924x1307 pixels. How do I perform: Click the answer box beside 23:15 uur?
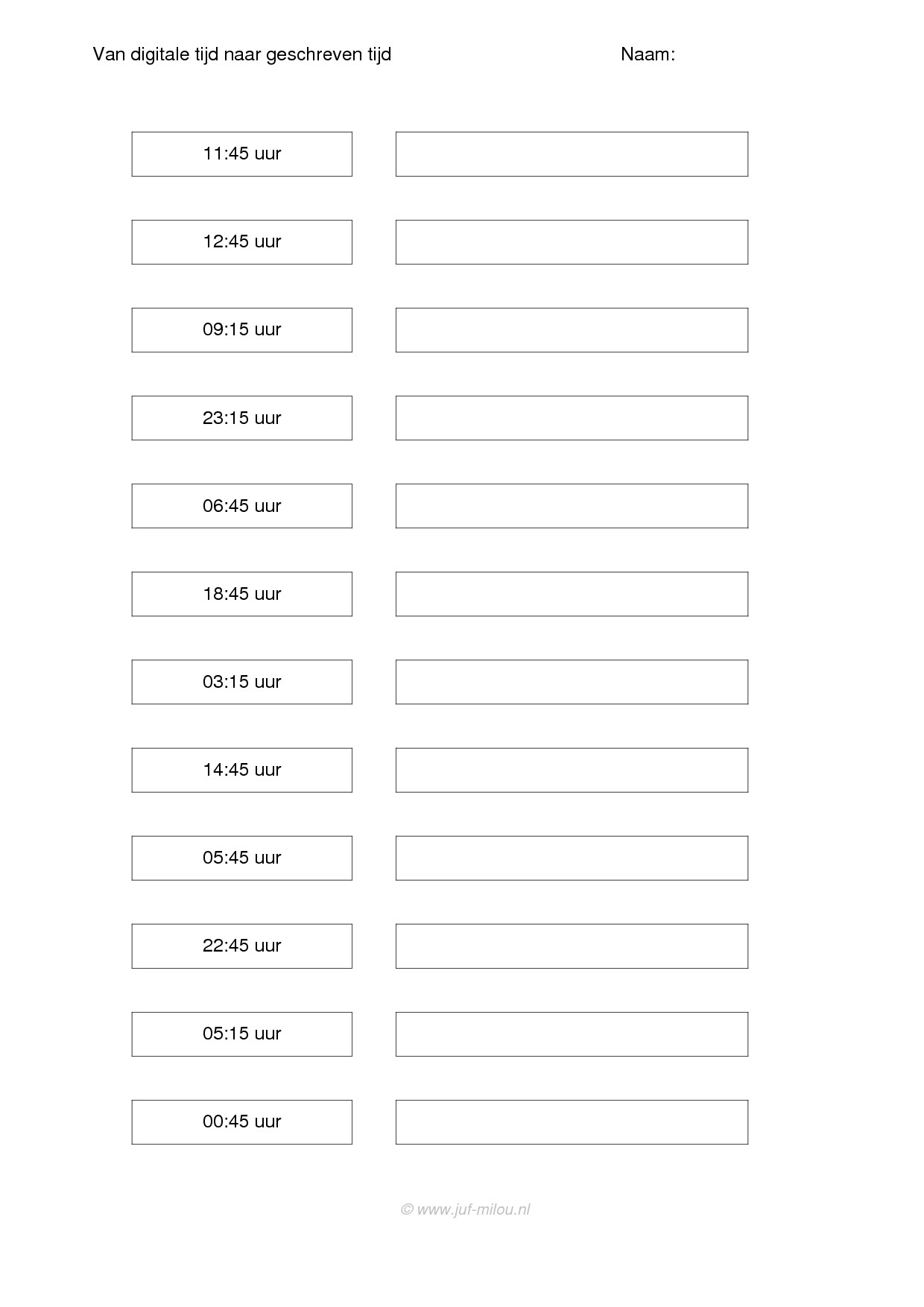(x=572, y=418)
